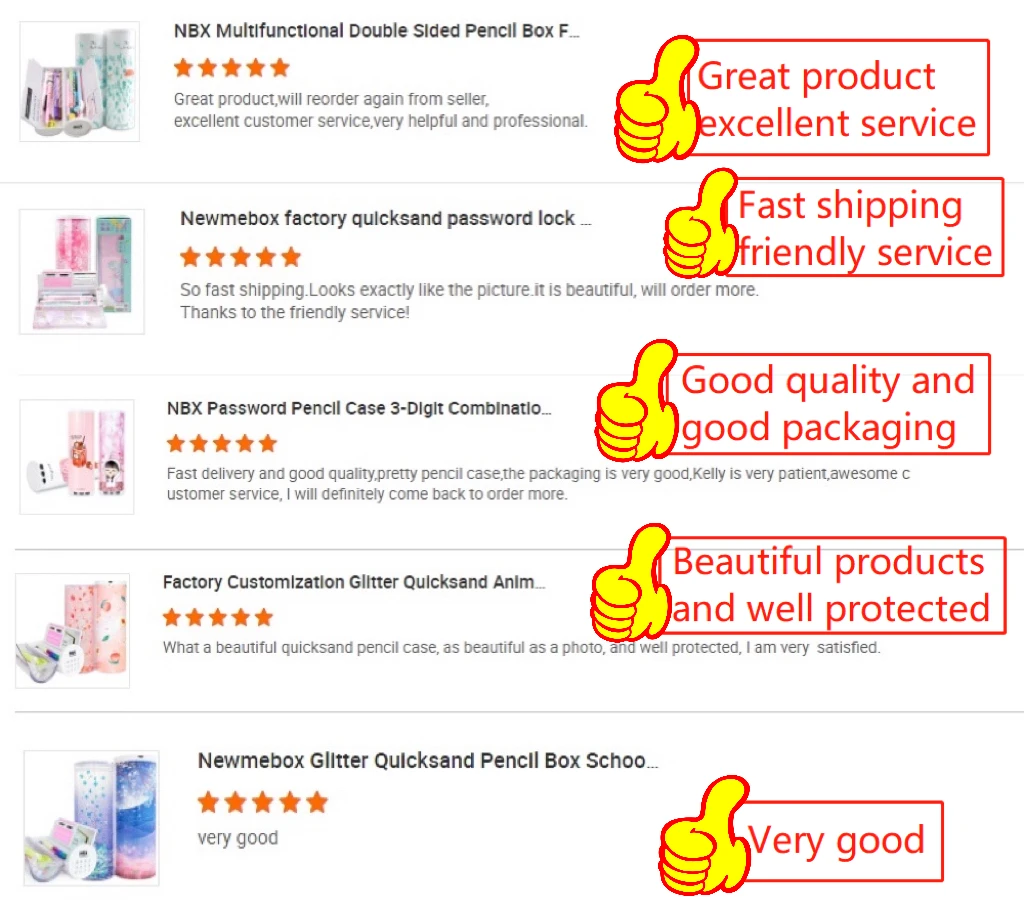Image resolution: width=1024 pixels, height=907 pixels.
Task: Click the thumbs-up beside "Good quality and"
Action: 637,400
